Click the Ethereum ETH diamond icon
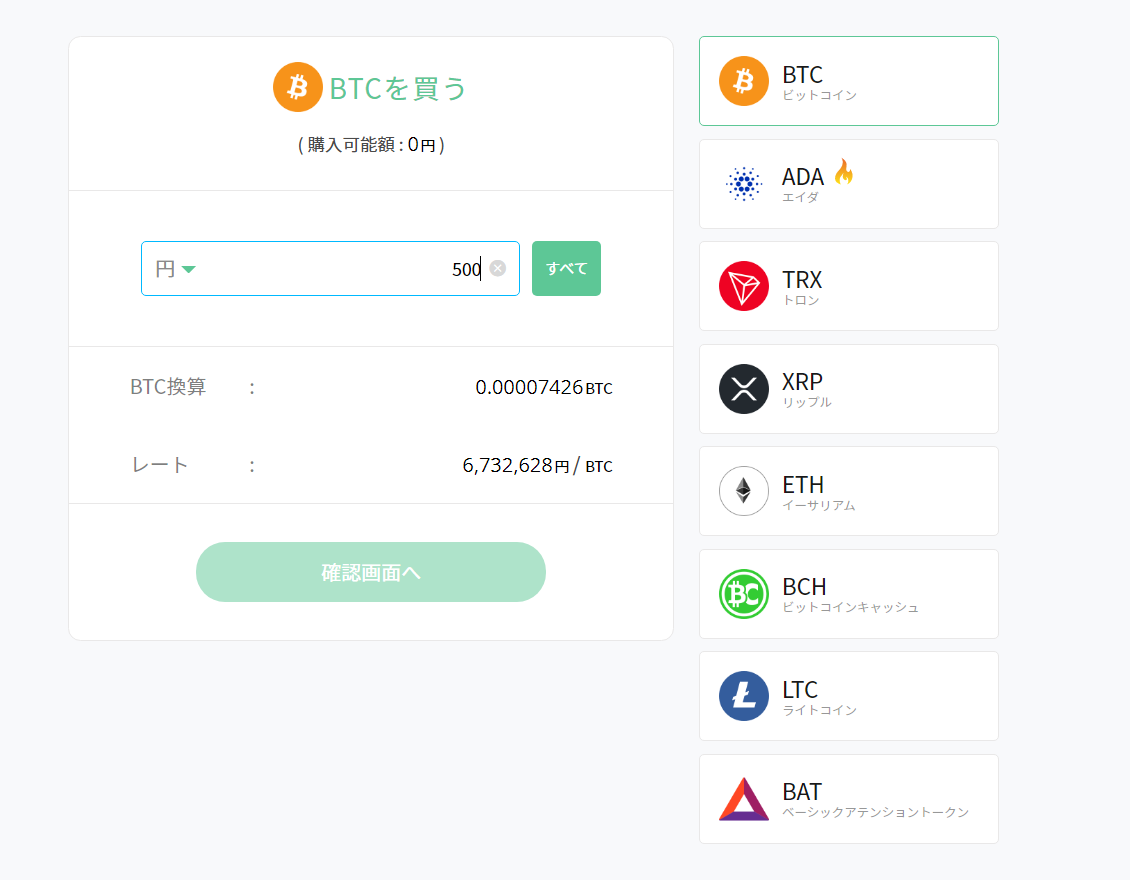Viewport: 1130px width, 880px height. coord(743,491)
